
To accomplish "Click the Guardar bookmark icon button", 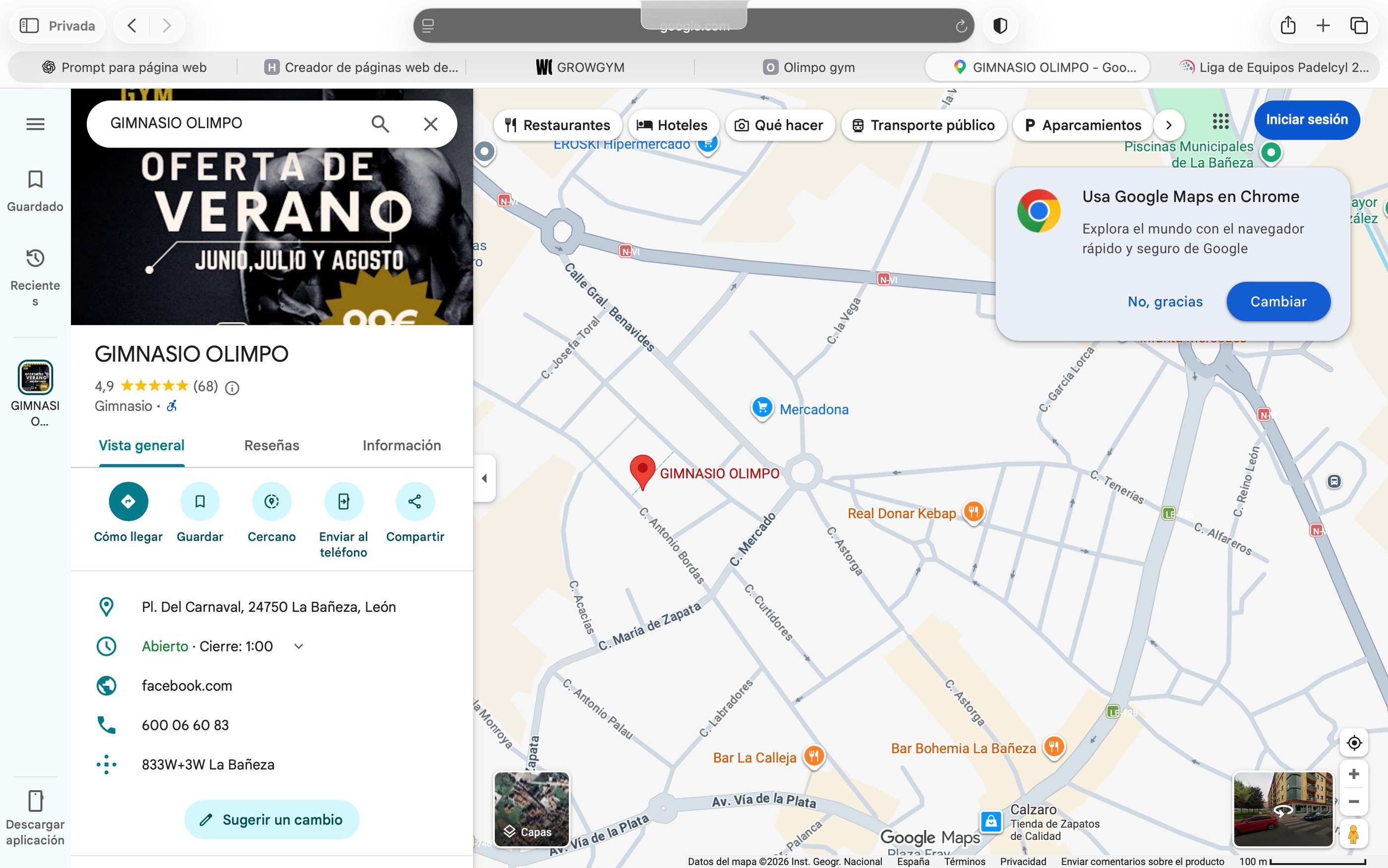I will coord(200,501).
